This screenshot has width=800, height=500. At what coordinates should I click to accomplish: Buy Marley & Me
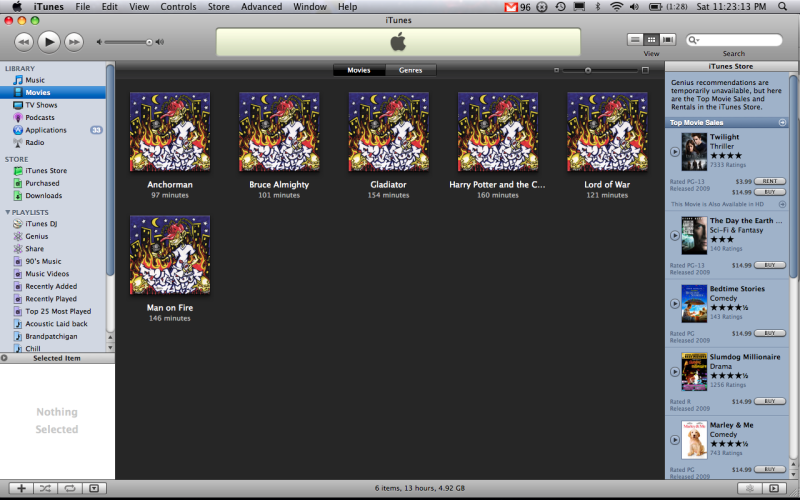click(x=770, y=469)
